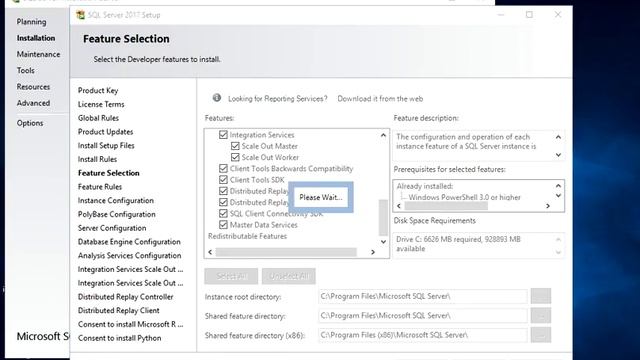Click the Shared feature directory (x86) field
640x360 pixels.
pyautogui.click(x=423, y=335)
